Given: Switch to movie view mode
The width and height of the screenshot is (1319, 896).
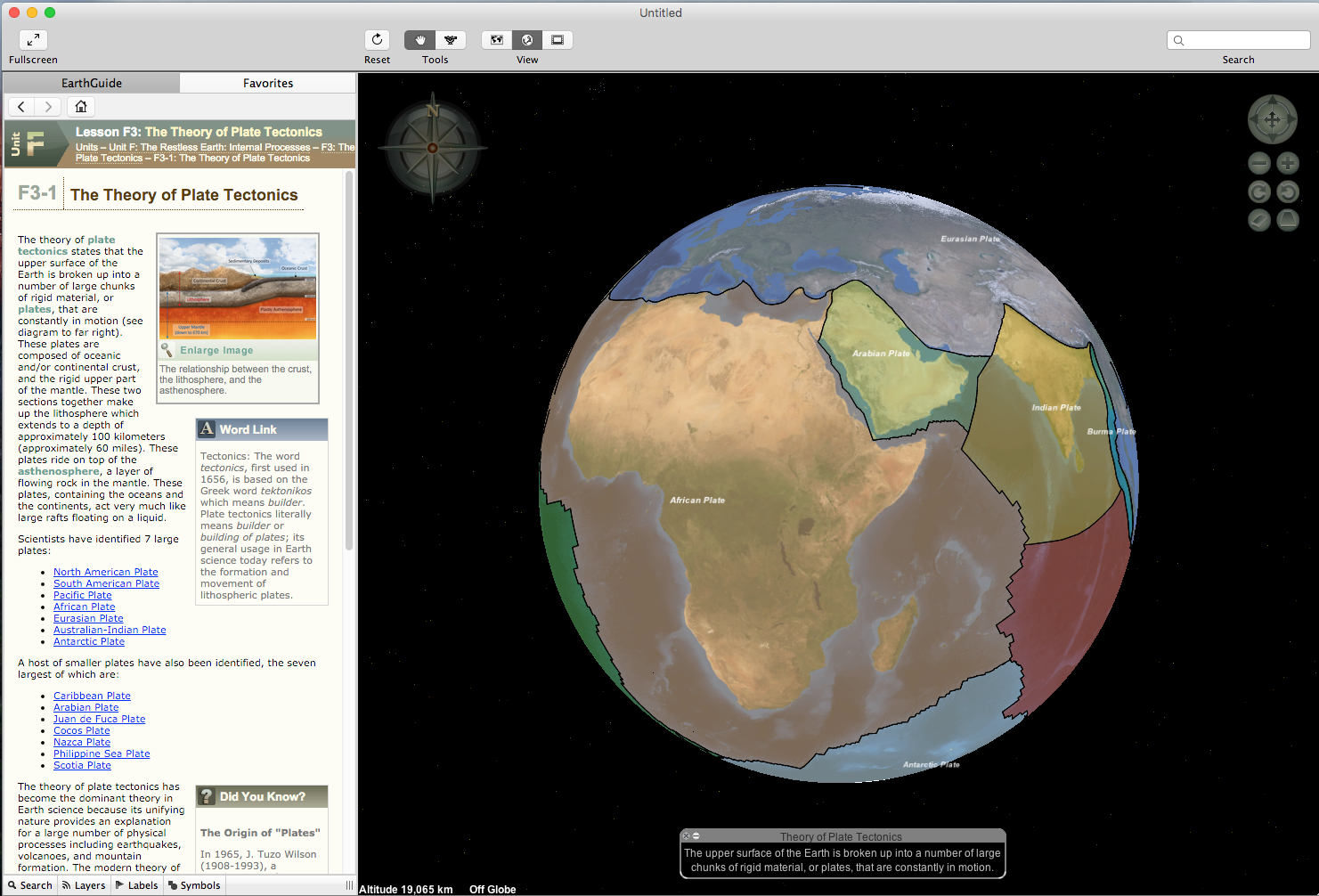Looking at the screenshot, I should click(558, 40).
